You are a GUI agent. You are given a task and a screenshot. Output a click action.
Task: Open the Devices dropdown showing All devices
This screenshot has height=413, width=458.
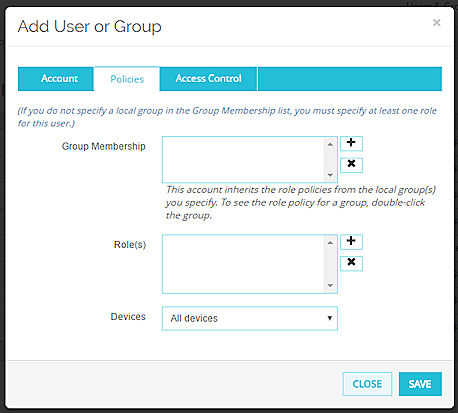pyautogui.click(x=250, y=318)
